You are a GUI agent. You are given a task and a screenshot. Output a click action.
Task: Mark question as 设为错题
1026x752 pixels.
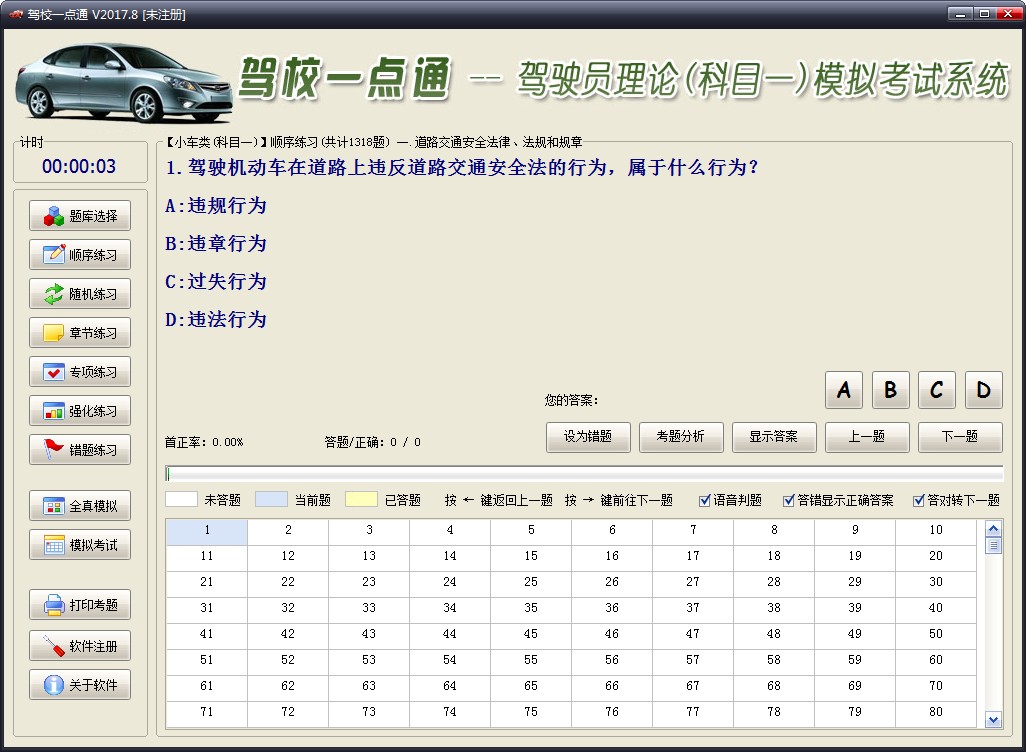tap(588, 437)
